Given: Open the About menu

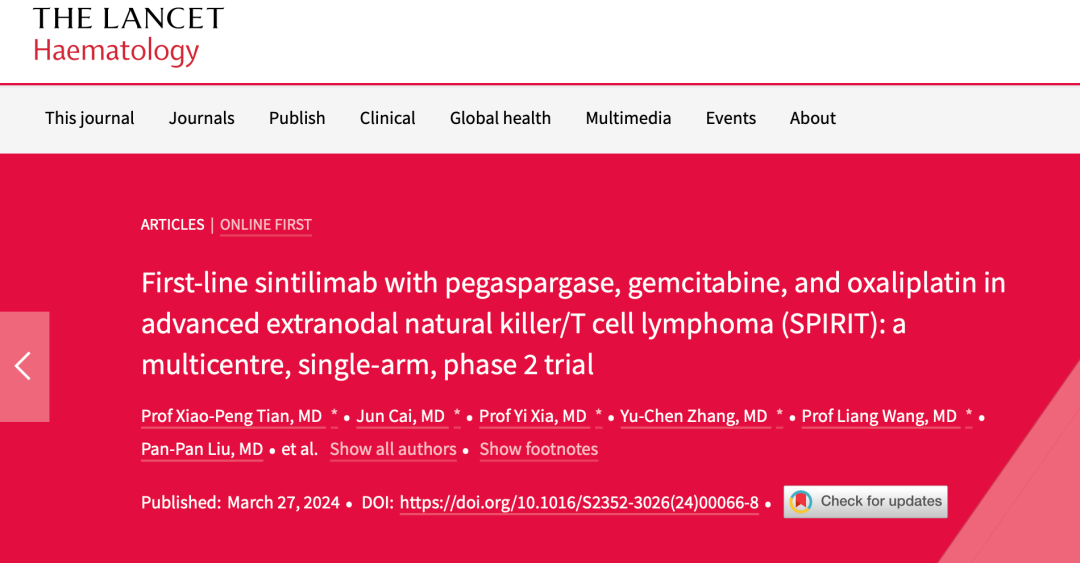Looking at the screenshot, I should point(812,118).
